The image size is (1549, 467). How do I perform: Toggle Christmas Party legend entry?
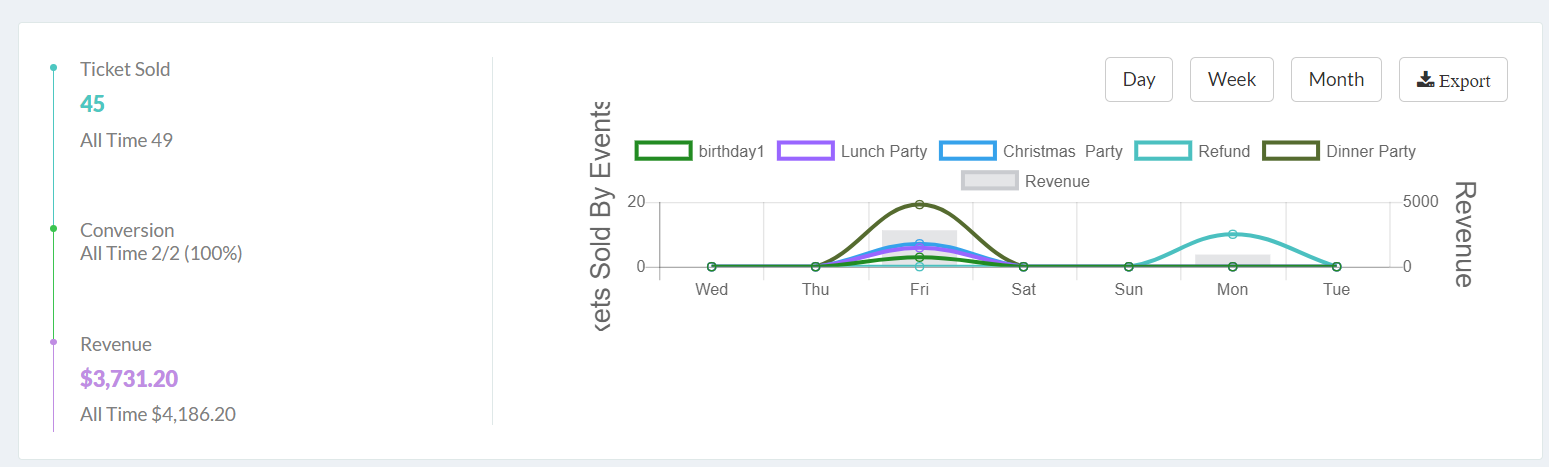(1031, 151)
